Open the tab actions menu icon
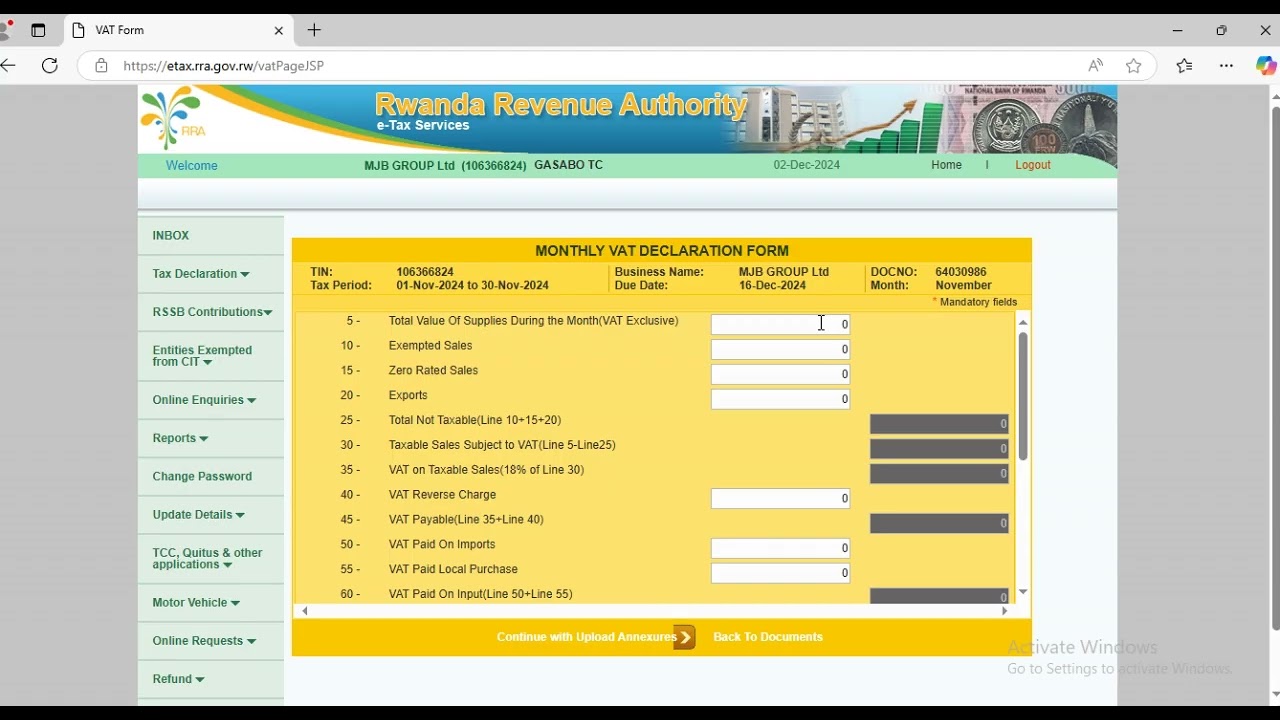The height and width of the screenshot is (720, 1280). [38, 31]
